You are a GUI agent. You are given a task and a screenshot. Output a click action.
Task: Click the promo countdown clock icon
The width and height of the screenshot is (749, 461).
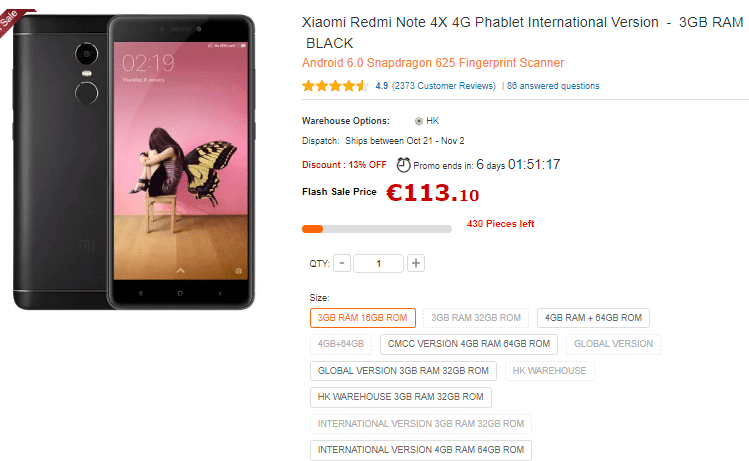coord(404,165)
